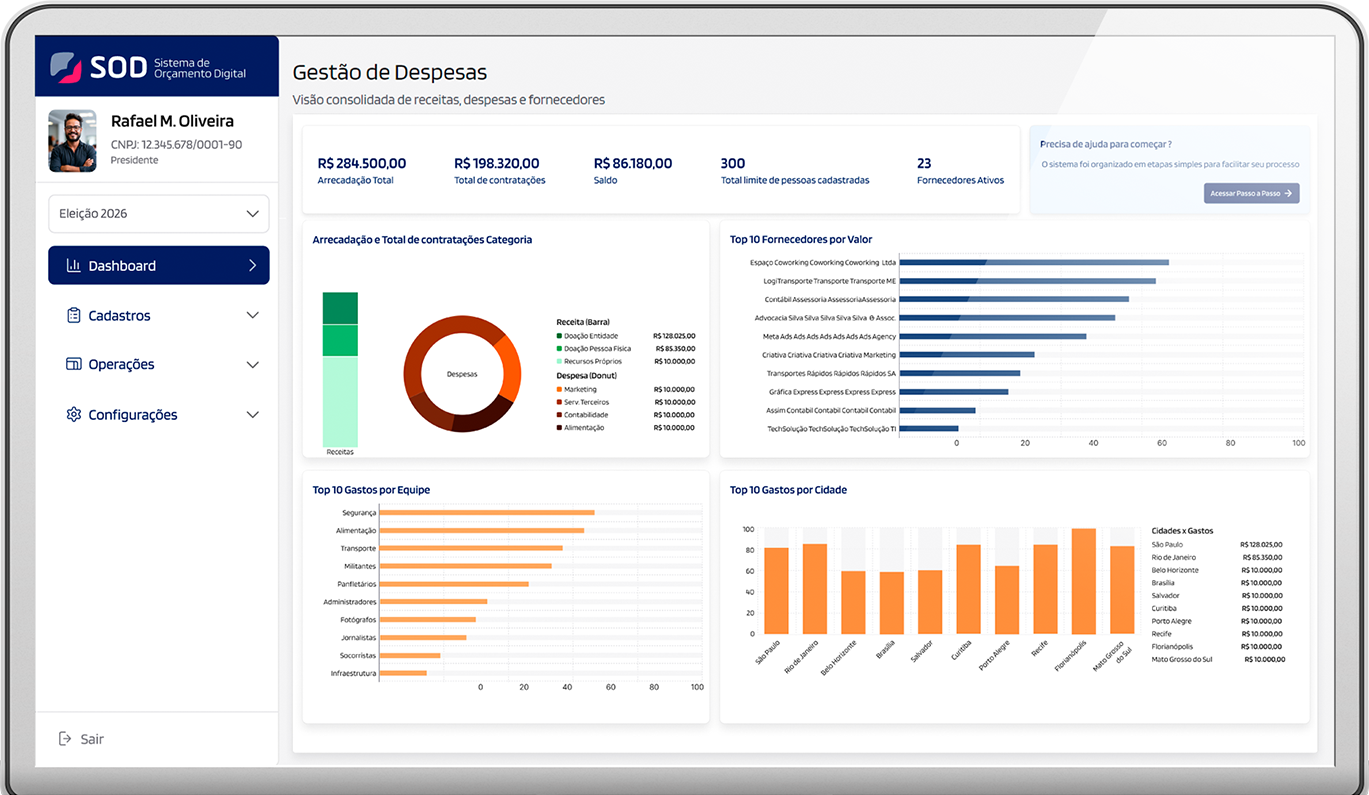
Task: Click Rafael M. Oliveira profile photo
Action: click(x=73, y=141)
